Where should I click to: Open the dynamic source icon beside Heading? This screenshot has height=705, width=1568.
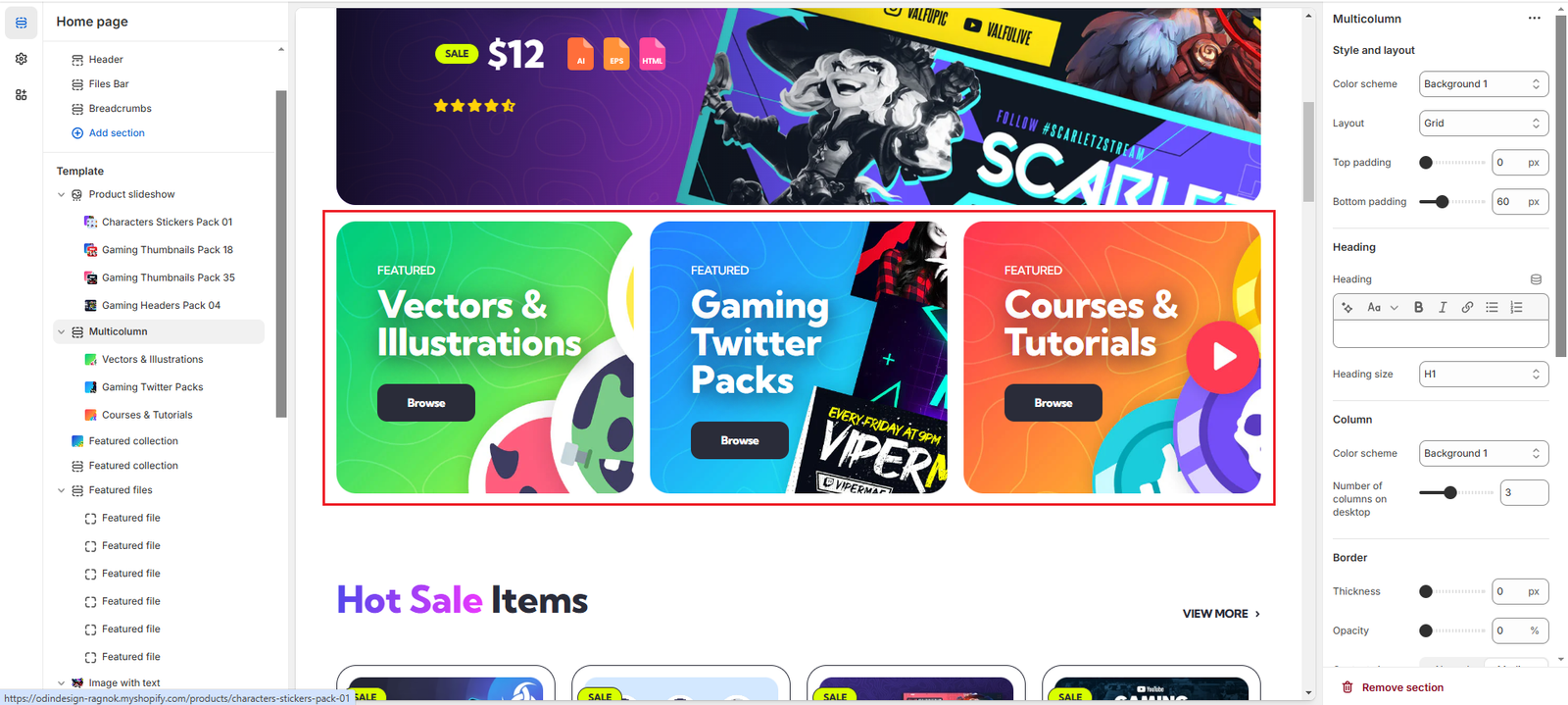(x=1536, y=279)
